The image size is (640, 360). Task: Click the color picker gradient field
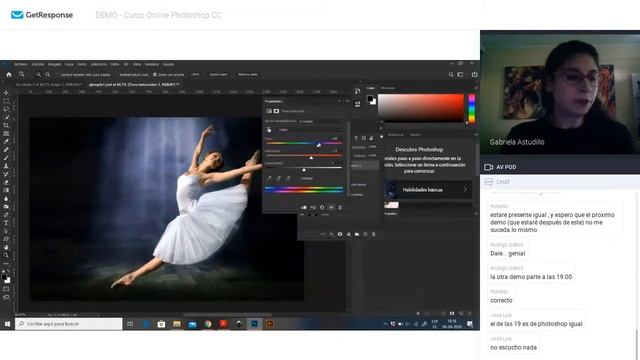click(421, 108)
